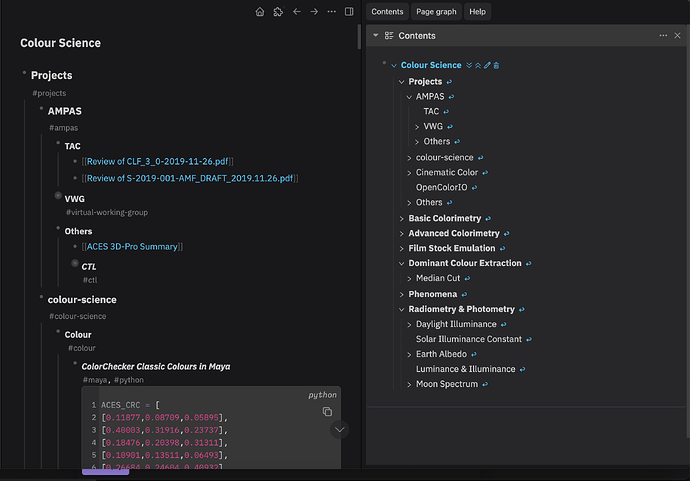The width and height of the screenshot is (690, 481).
Task: Toggle the CTL block bullet
Action: [75, 263]
